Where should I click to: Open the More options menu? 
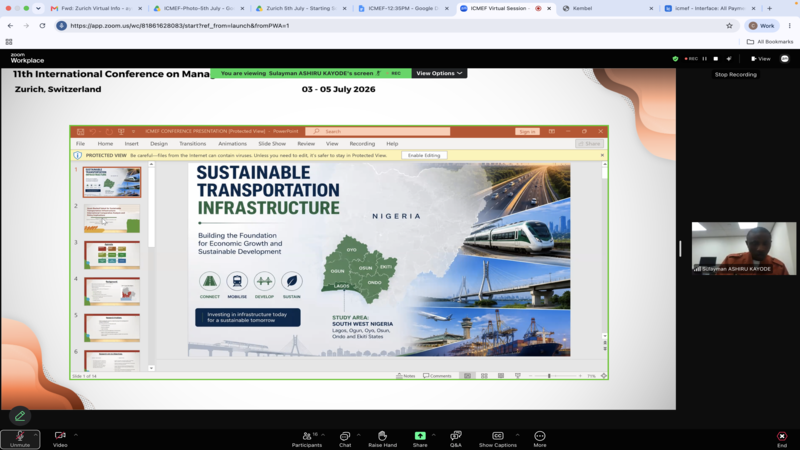point(540,439)
